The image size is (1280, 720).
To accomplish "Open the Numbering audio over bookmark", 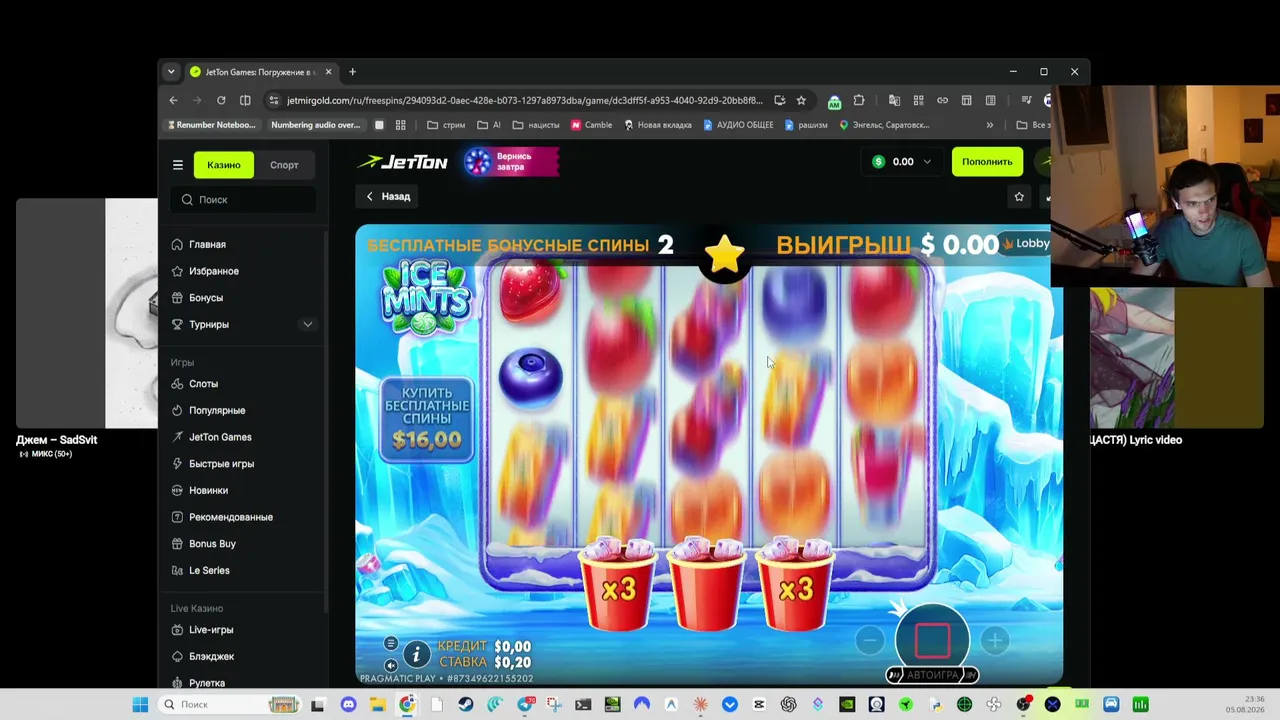I will coord(315,125).
